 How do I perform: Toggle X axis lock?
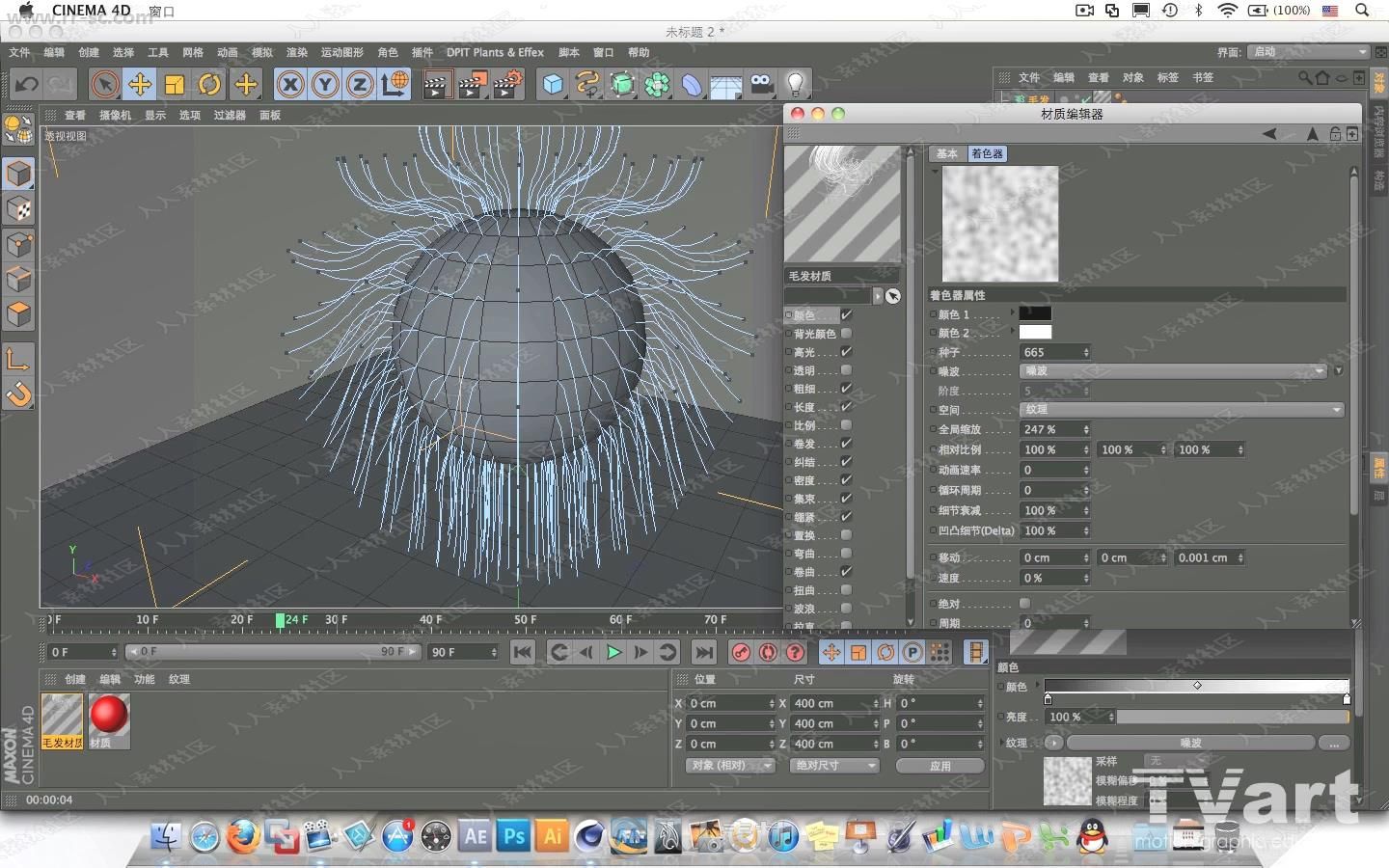(289, 85)
